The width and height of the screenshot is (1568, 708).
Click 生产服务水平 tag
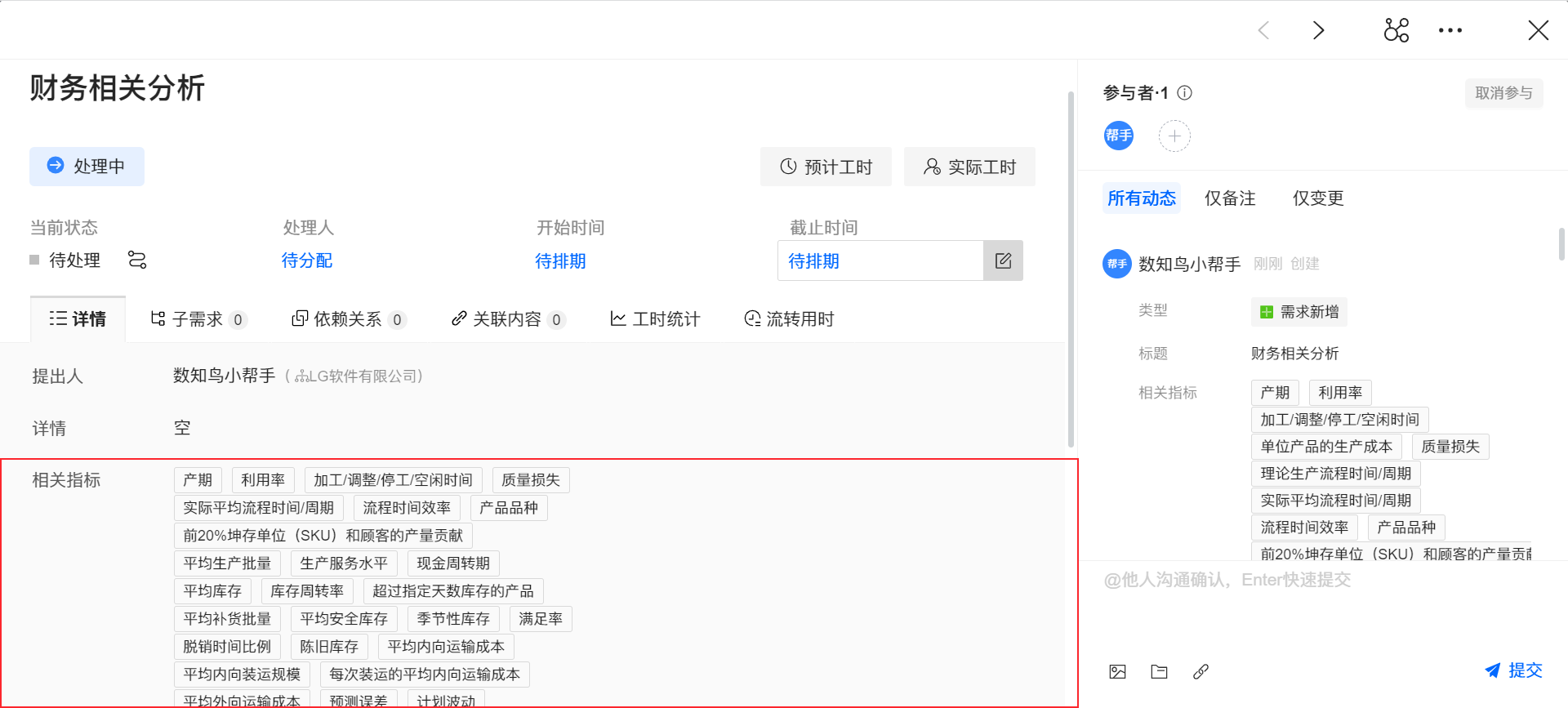pyautogui.click(x=344, y=563)
